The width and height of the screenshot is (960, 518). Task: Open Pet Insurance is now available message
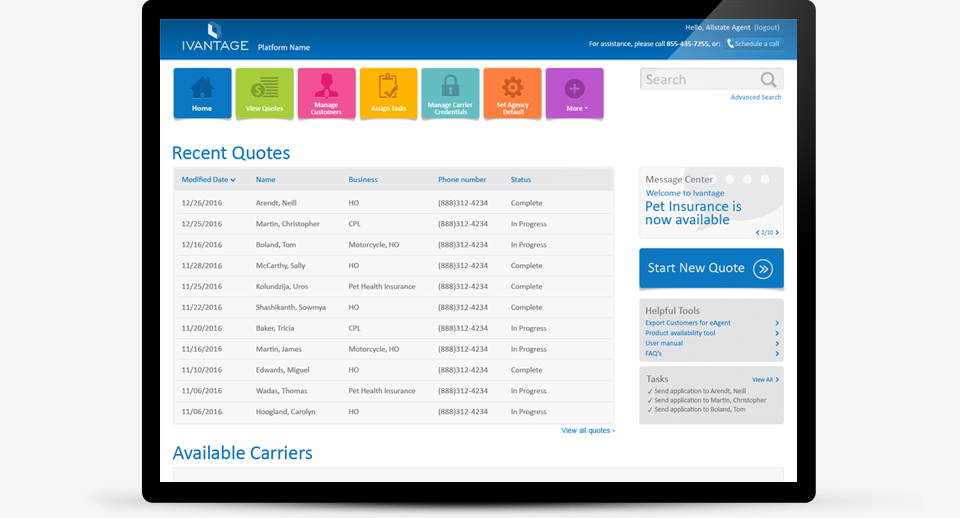coord(693,213)
